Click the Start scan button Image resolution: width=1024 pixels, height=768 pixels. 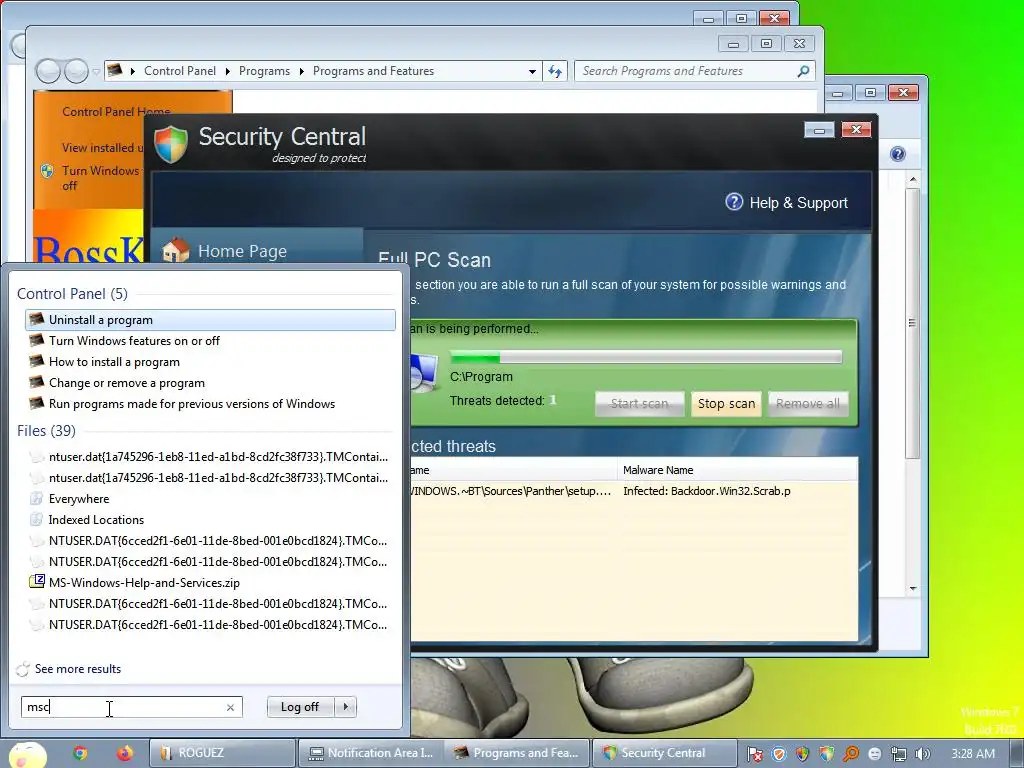[x=639, y=404]
